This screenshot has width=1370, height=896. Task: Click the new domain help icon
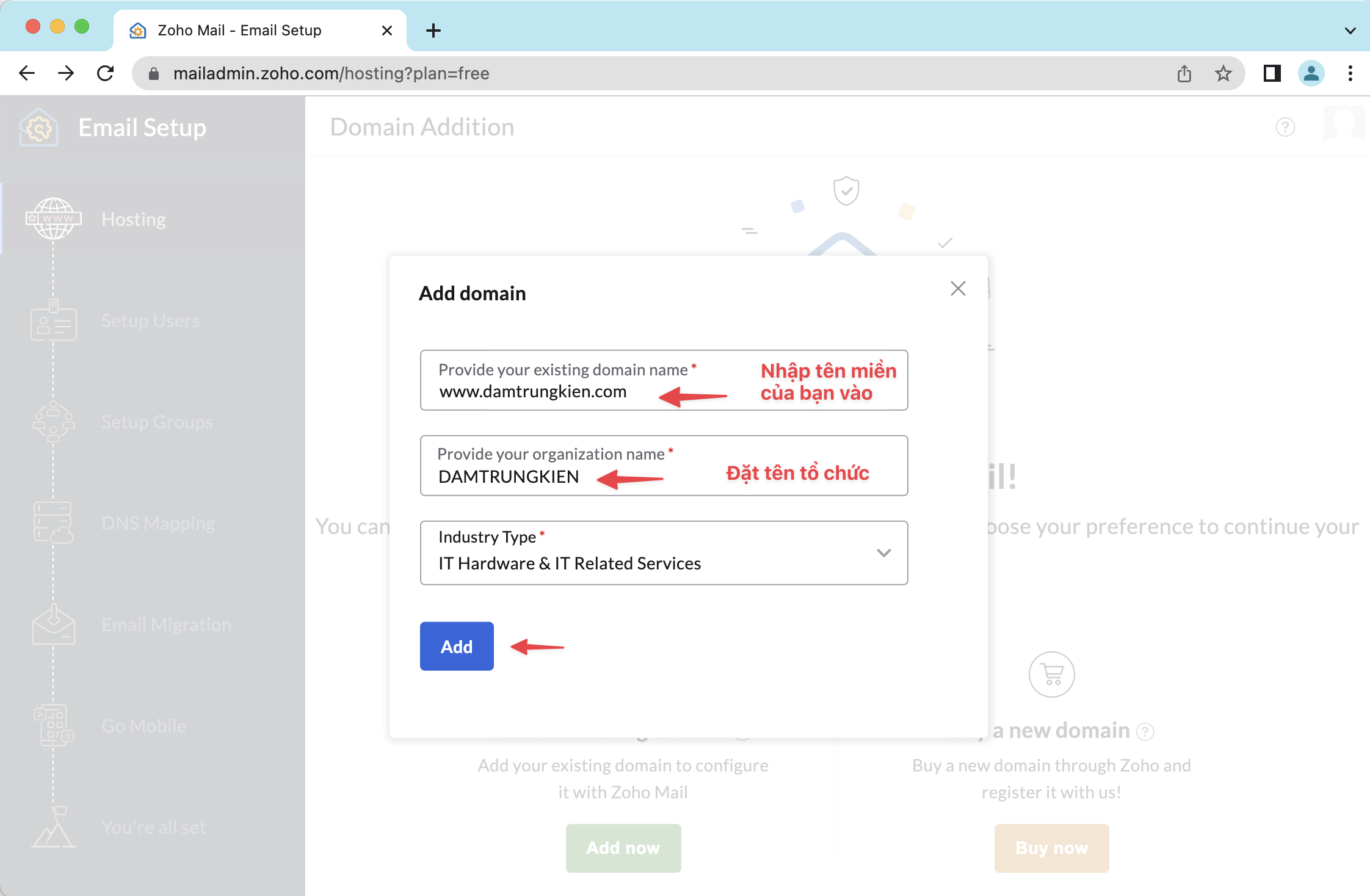click(1145, 731)
